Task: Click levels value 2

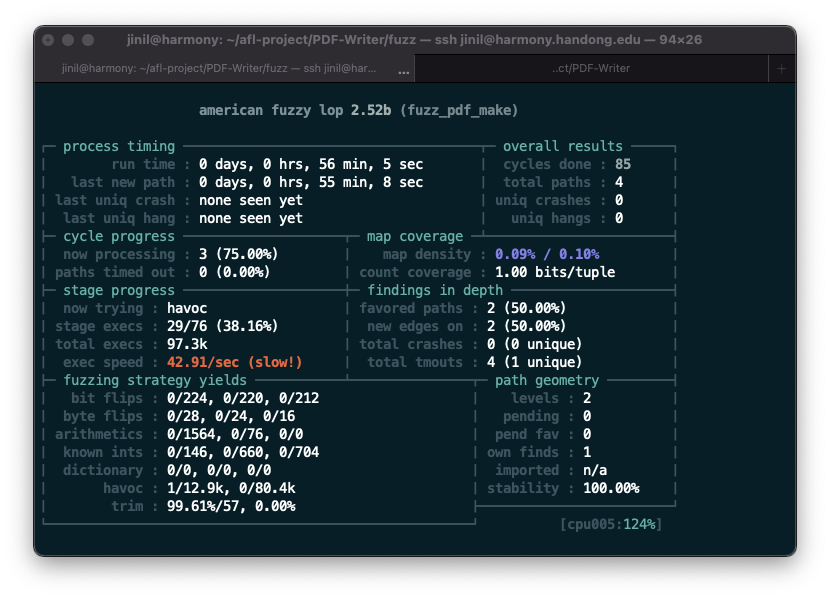Action: [x=587, y=398]
